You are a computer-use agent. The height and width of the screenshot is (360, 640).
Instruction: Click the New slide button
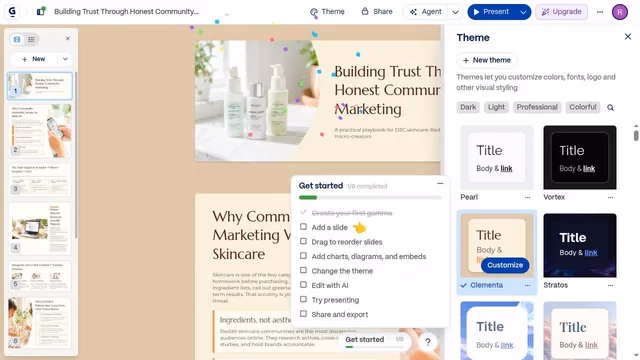point(34,59)
